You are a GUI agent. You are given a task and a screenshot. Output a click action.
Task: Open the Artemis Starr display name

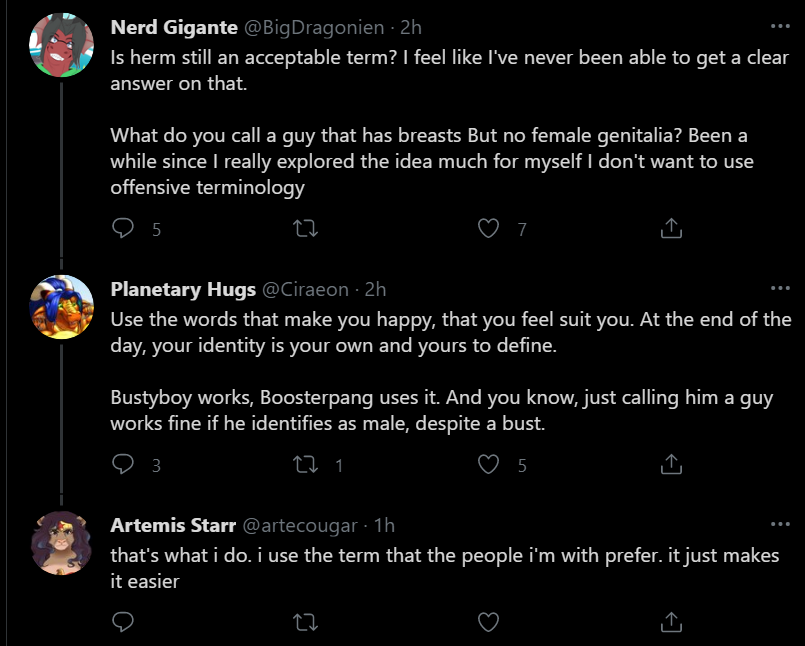pyautogui.click(x=173, y=525)
